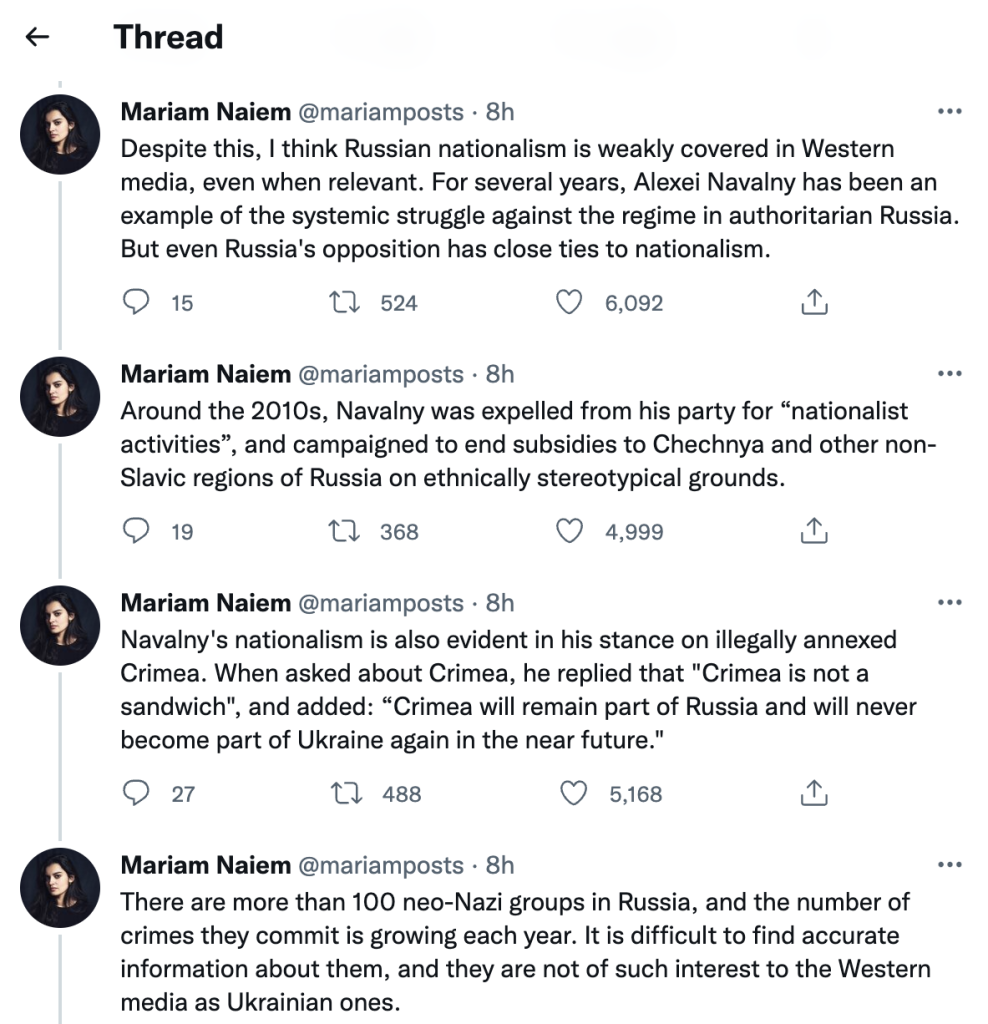Image resolution: width=988 pixels, height=1024 pixels.
Task: Open Mariam Naiem name on last tweet
Action: tap(206, 865)
